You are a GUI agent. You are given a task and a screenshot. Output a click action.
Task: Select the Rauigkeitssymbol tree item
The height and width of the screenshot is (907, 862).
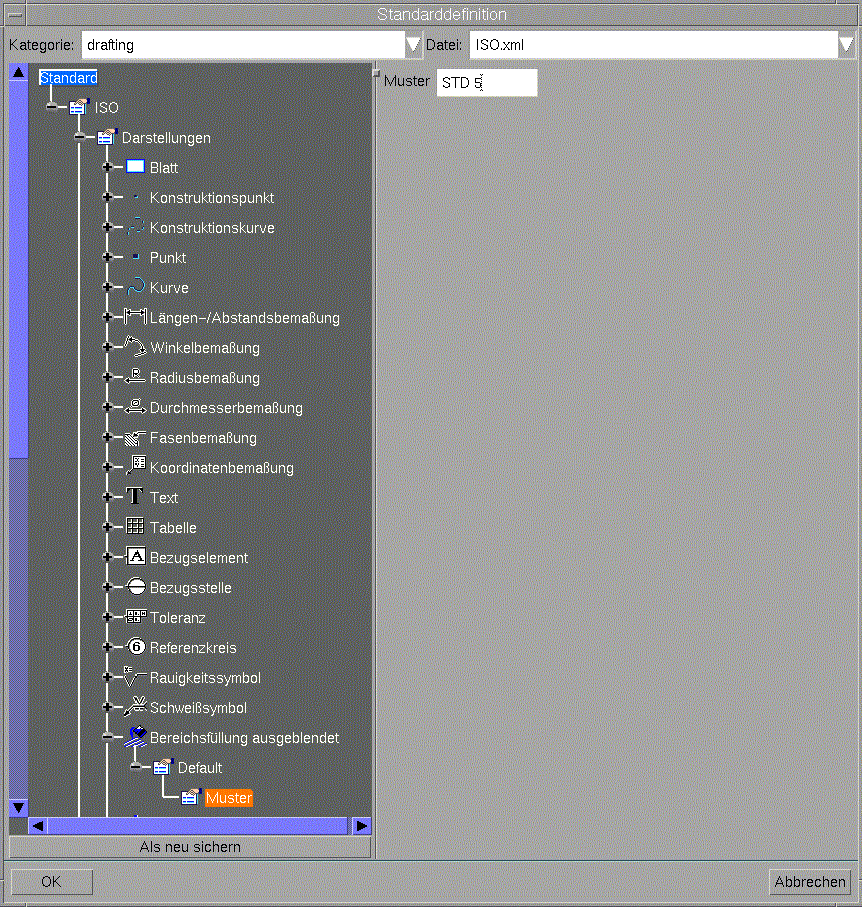click(205, 677)
